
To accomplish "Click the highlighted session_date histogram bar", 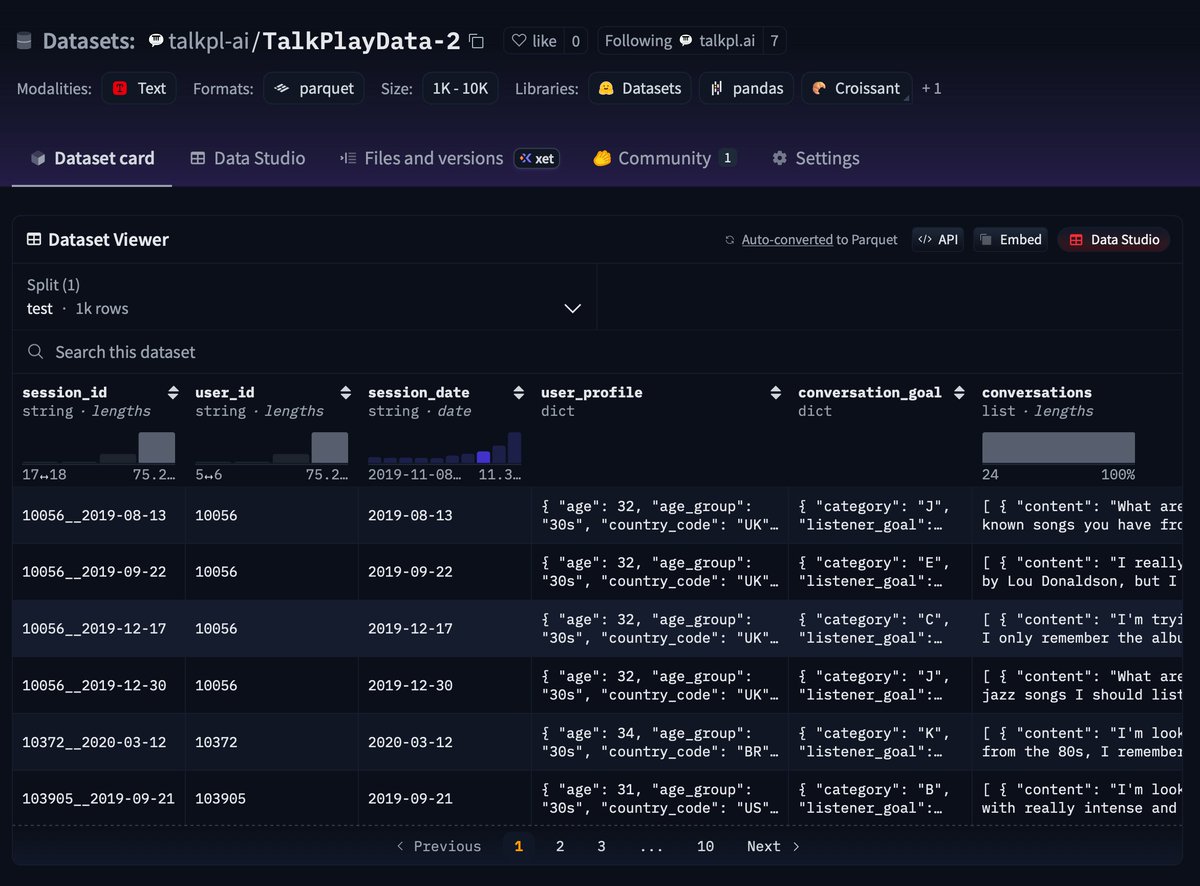I will (484, 457).
